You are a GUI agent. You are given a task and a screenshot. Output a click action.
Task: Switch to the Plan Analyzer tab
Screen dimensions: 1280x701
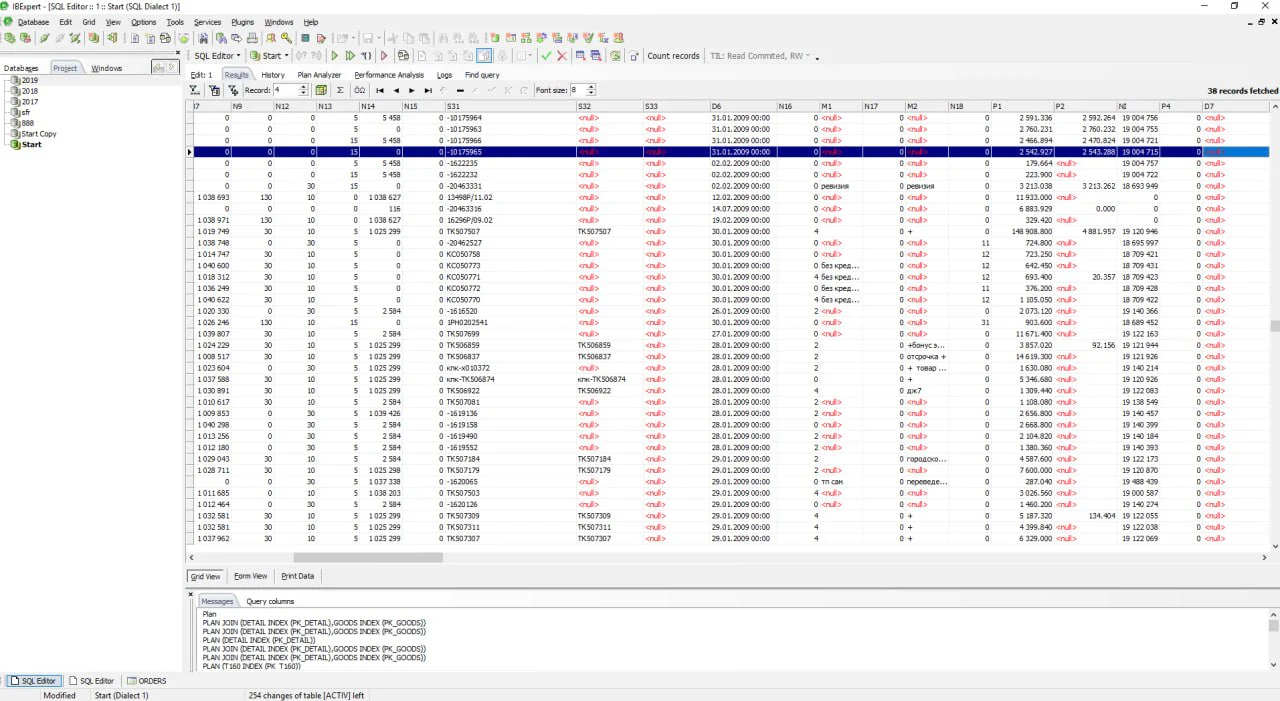coord(319,75)
